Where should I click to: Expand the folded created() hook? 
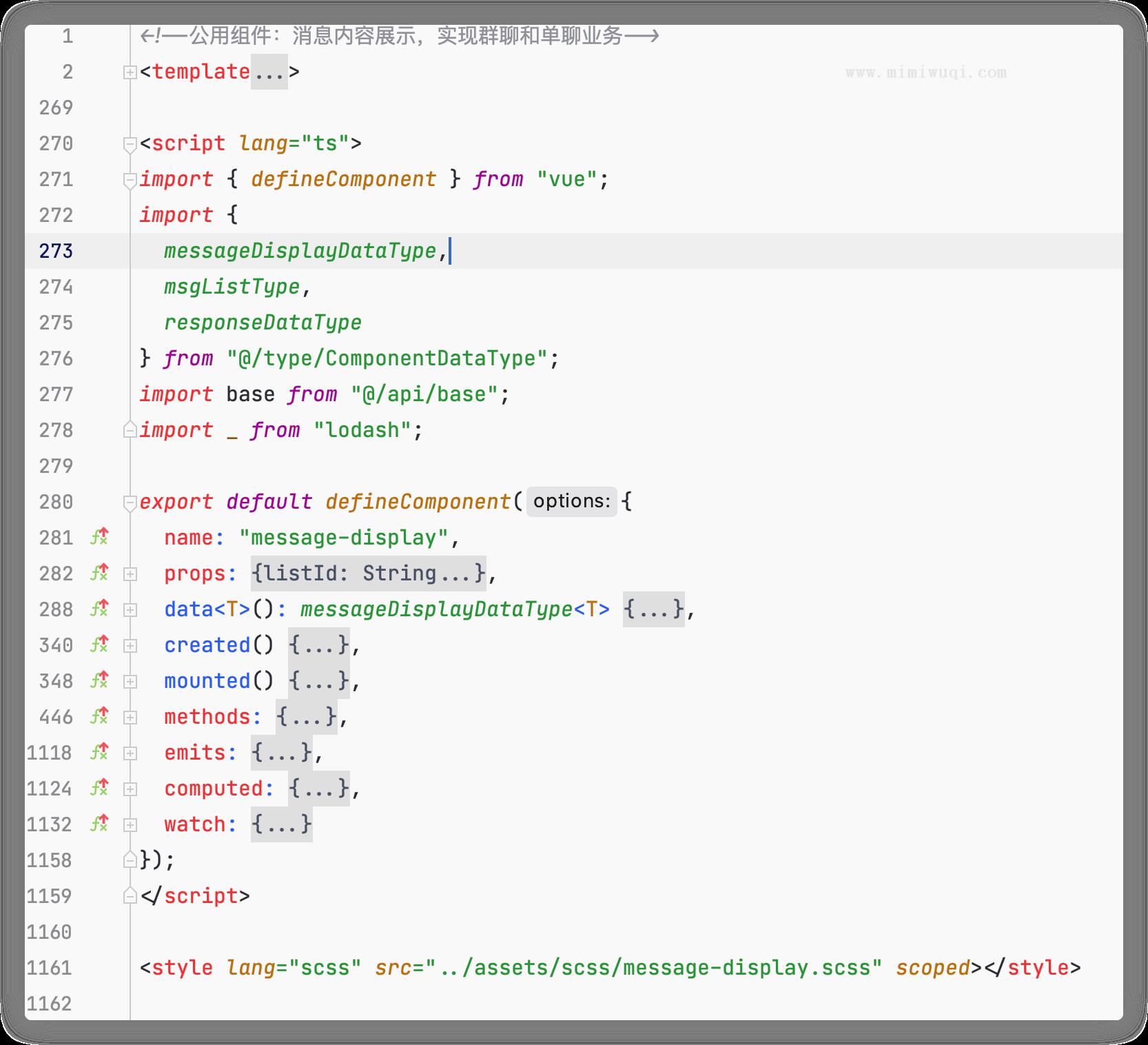tap(130, 645)
